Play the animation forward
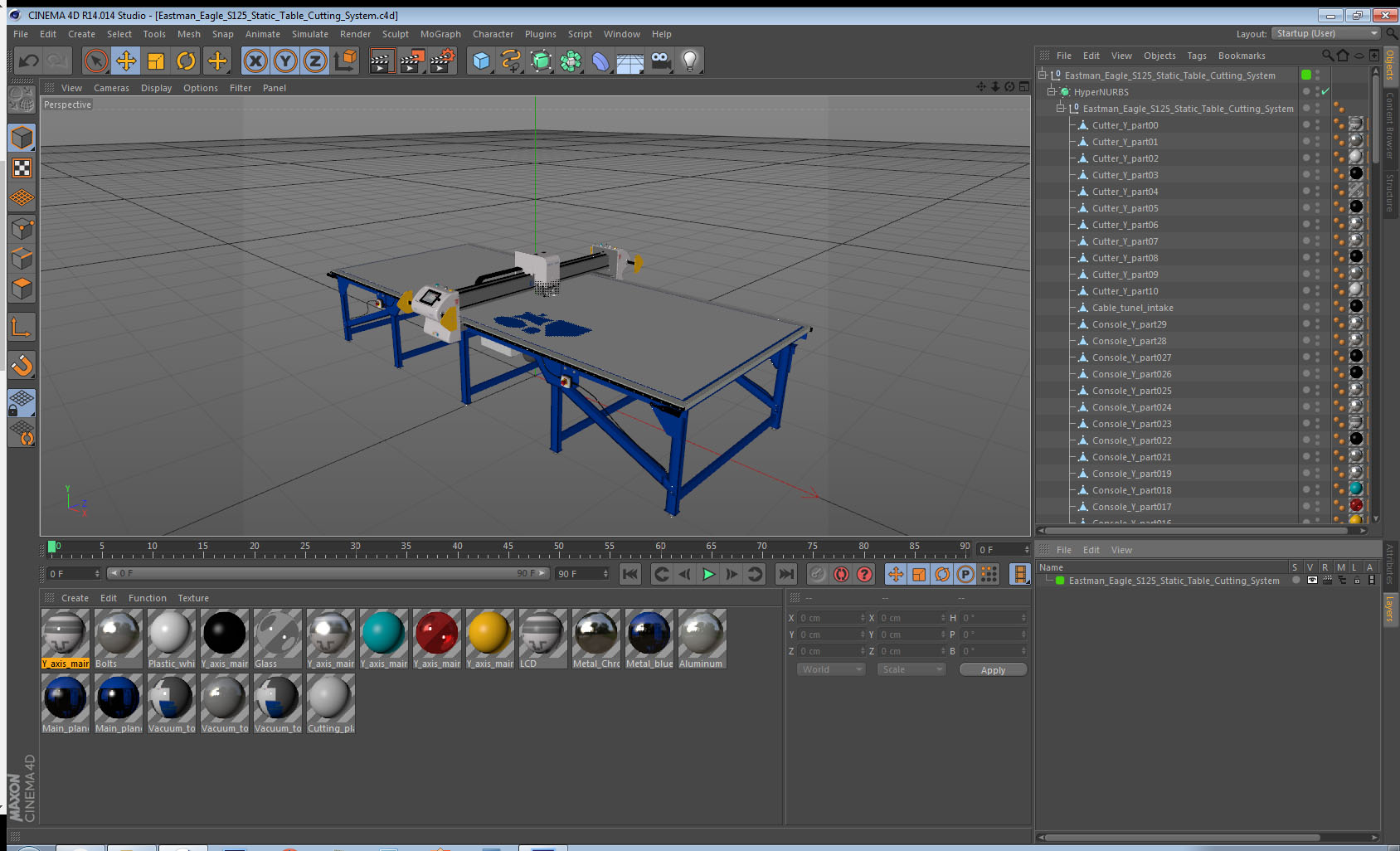This screenshot has width=1400, height=851. (708, 574)
